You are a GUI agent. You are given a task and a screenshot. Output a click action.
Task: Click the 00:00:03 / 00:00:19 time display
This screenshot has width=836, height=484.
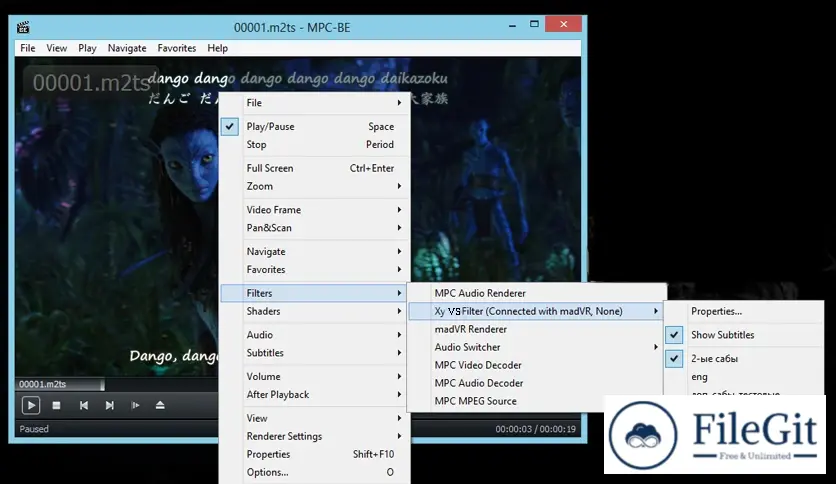pos(535,429)
